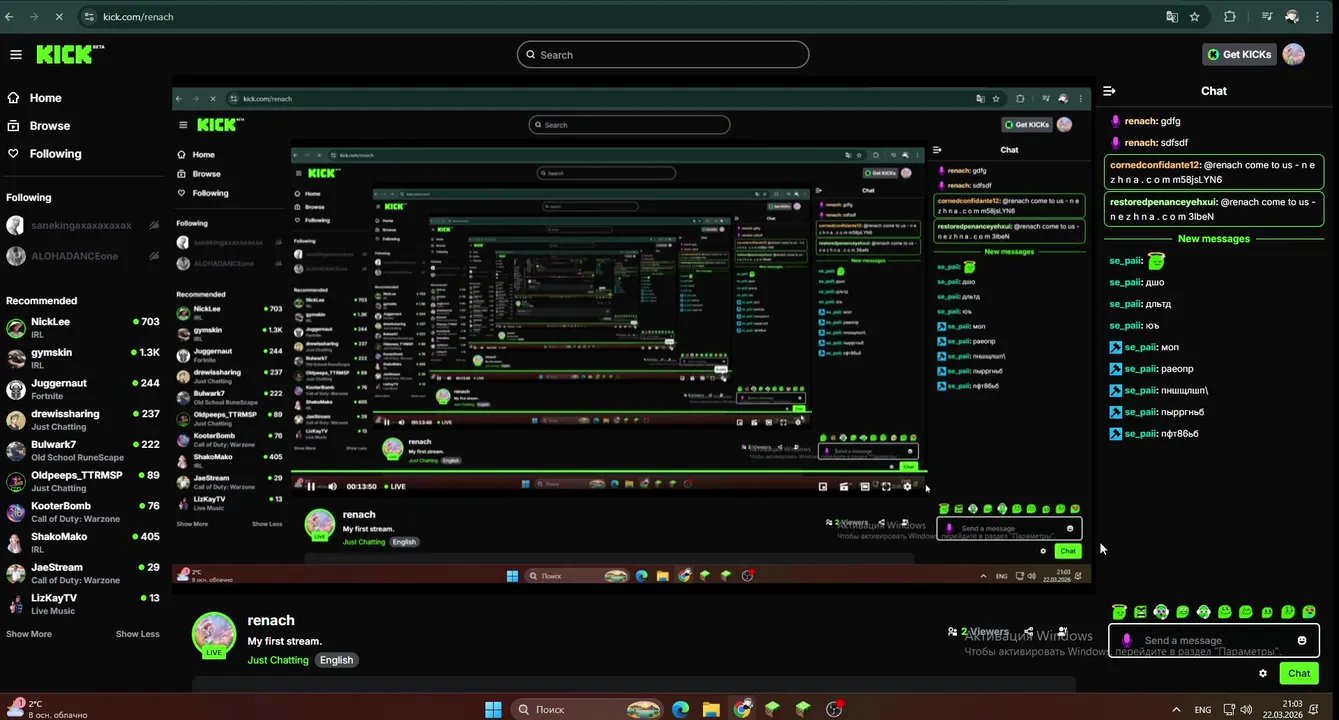Click the green Chat send button
The height and width of the screenshot is (720, 1339).
coord(1299,673)
